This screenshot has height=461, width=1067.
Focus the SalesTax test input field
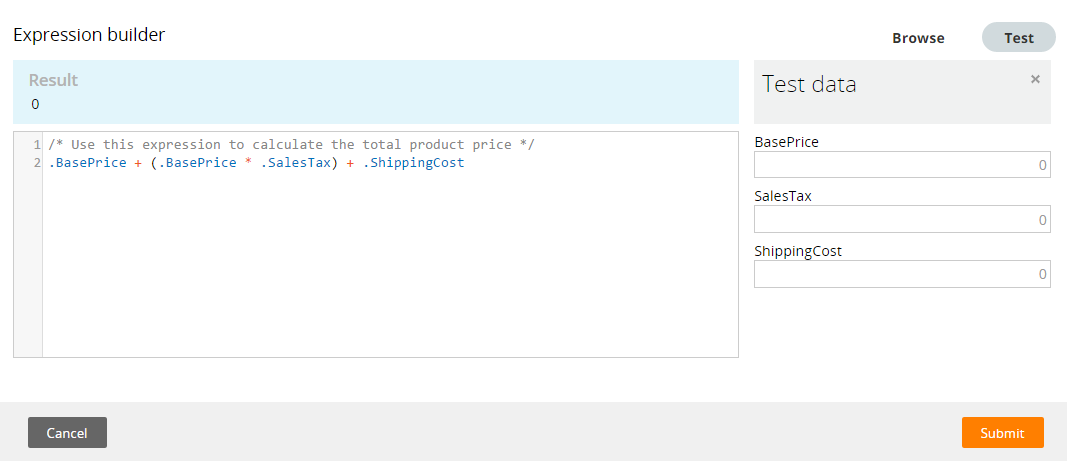coord(902,219)
